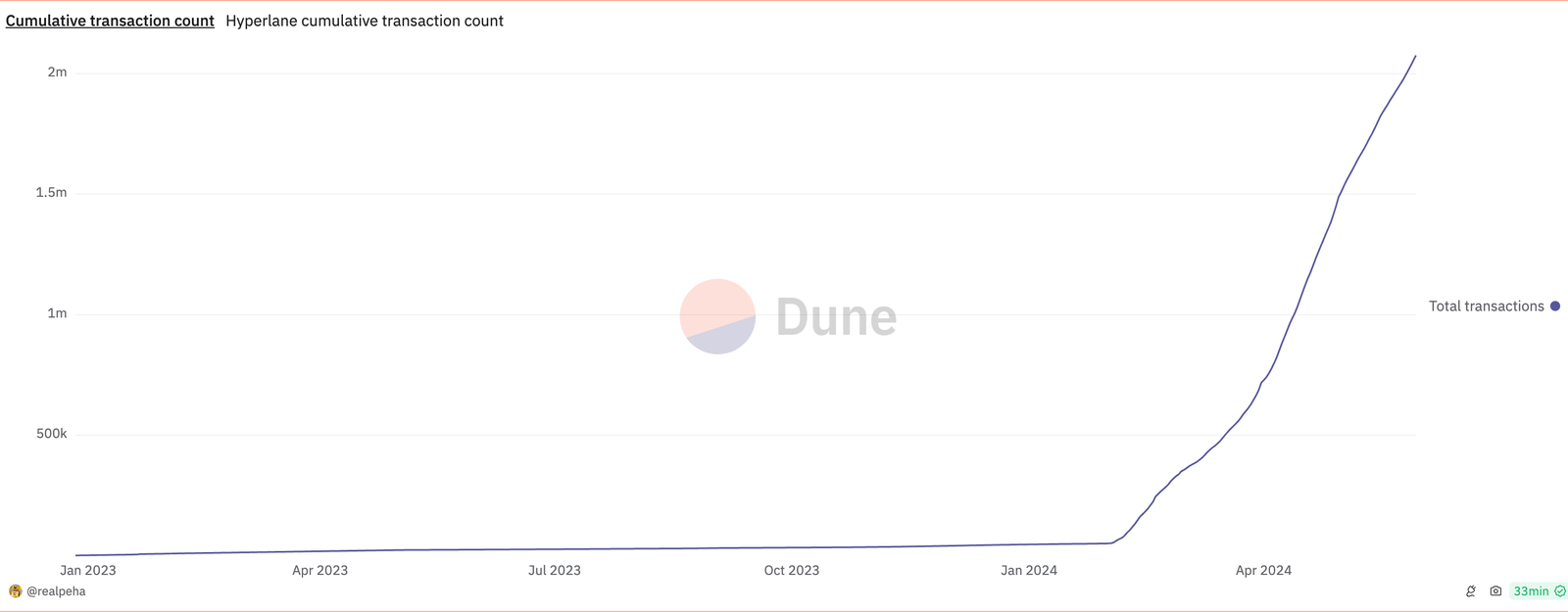This screenshot has width=1568, height=612.
Task: Click the Dune wordmark in chart center
Action: [x=836, y=317]
